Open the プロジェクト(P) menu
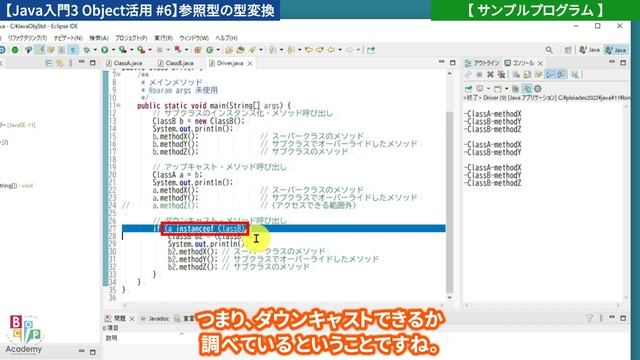The image size is (640, 360). pos(131,38)
